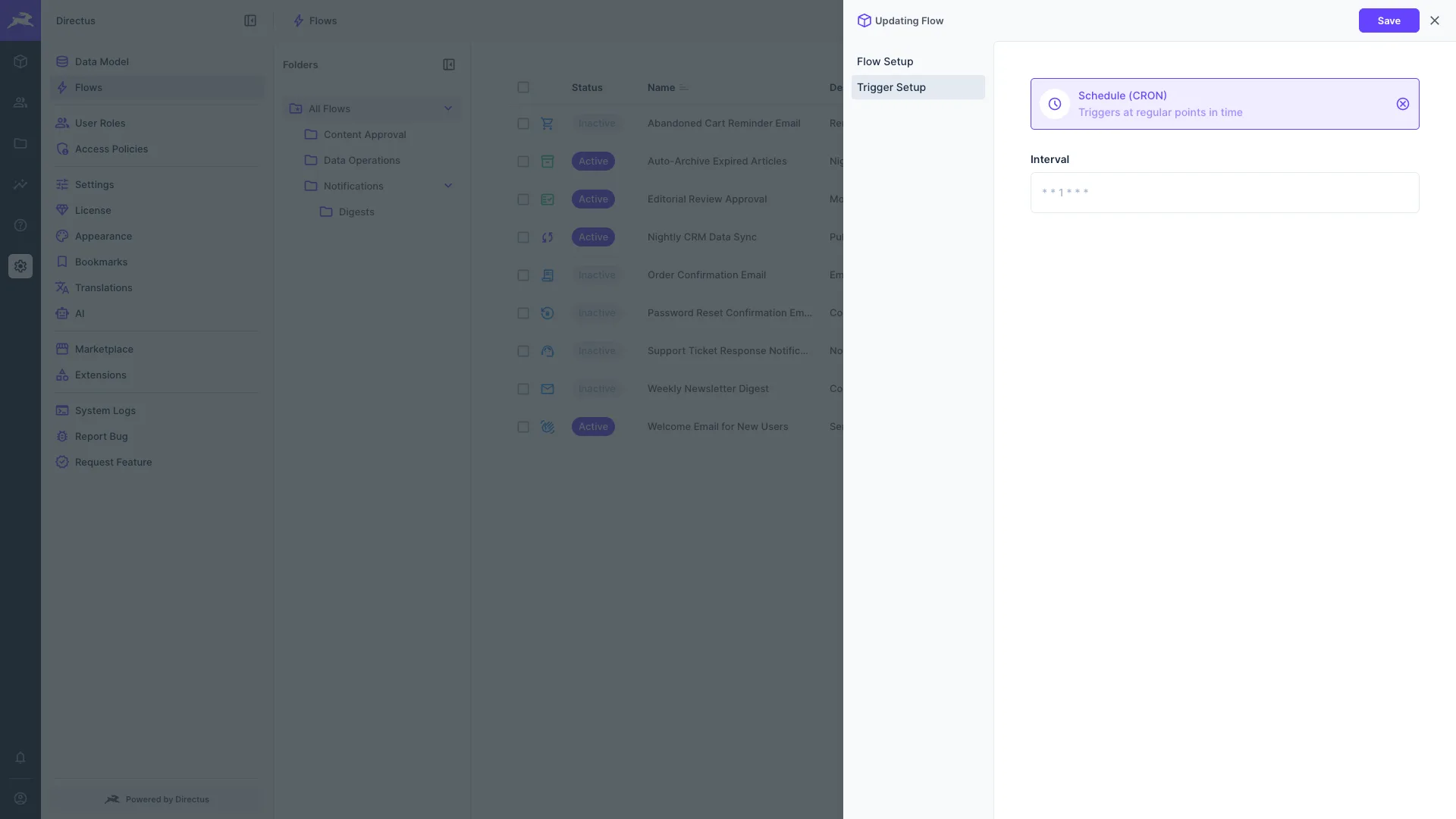Click the Order Confirmation receipt icon
This screenshot has height=819, width=1456.
(x=548, y=275)
